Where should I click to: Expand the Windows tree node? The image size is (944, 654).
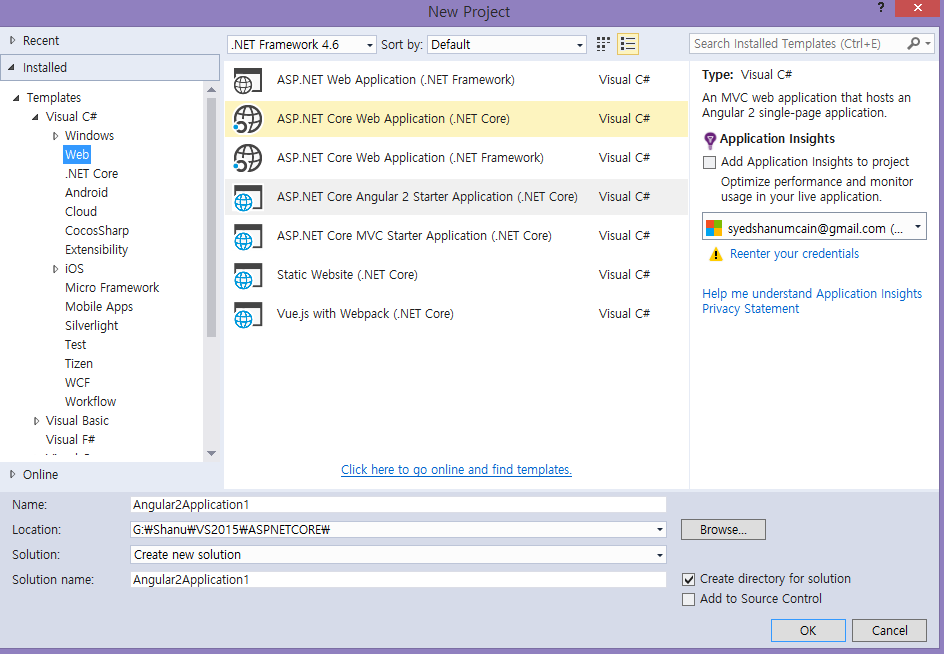click(x=55, y=136)
